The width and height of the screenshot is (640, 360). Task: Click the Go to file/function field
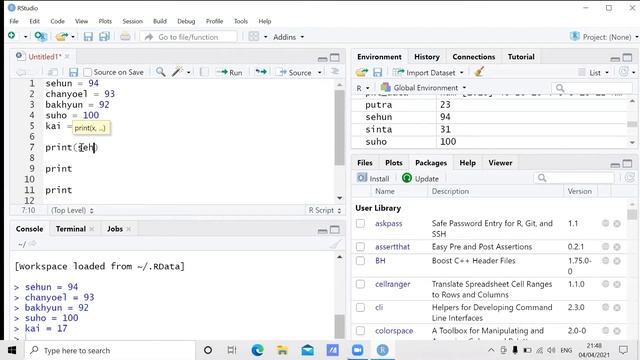188,37
